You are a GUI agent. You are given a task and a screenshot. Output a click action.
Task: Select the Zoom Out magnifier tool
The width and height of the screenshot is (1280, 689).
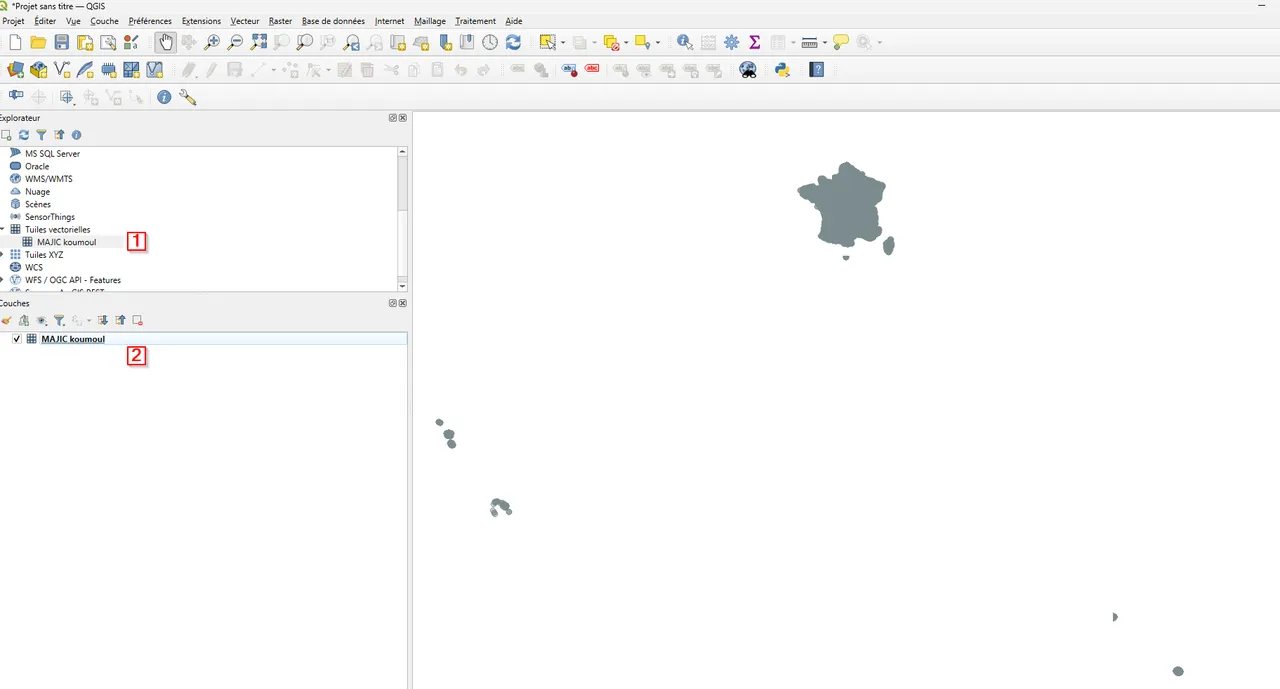(x=235, y=42)
